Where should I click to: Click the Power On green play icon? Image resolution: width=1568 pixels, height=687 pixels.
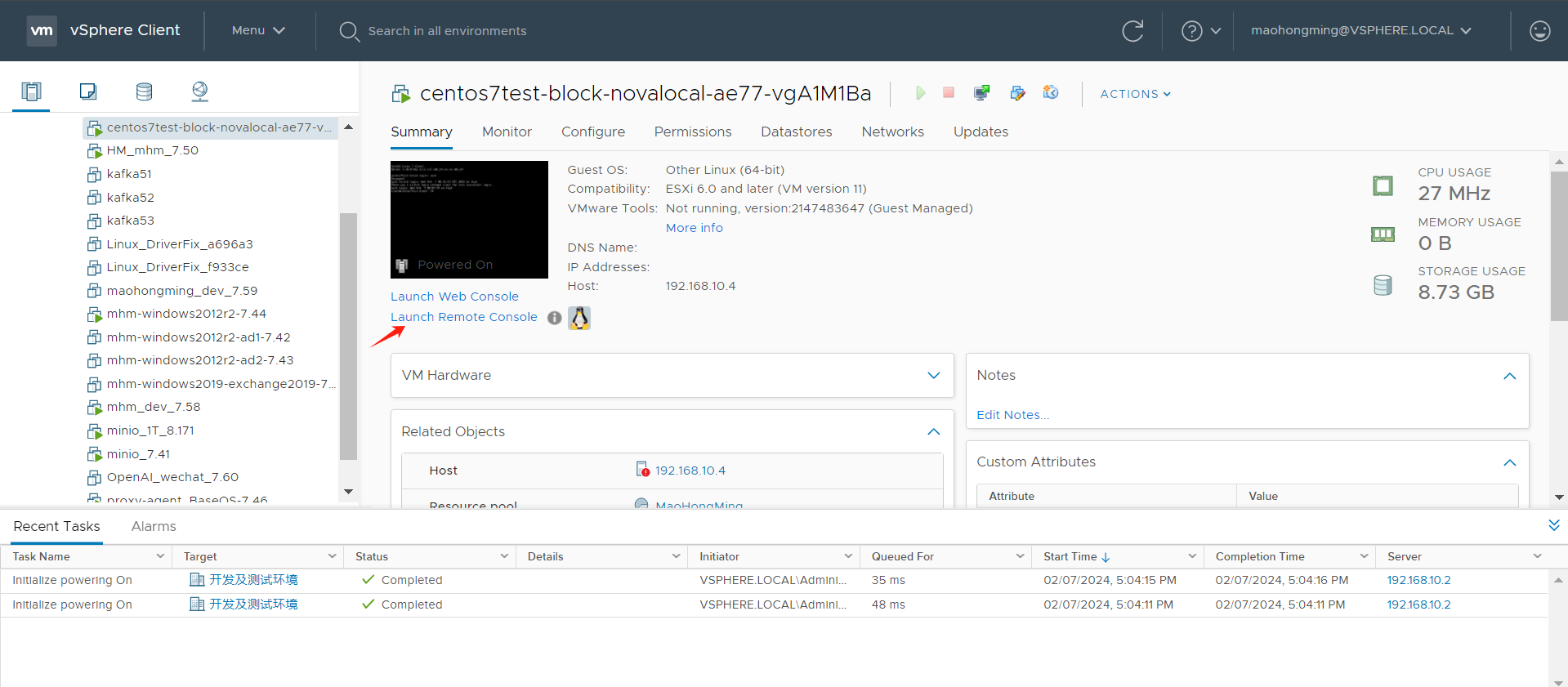coord(920,93)
